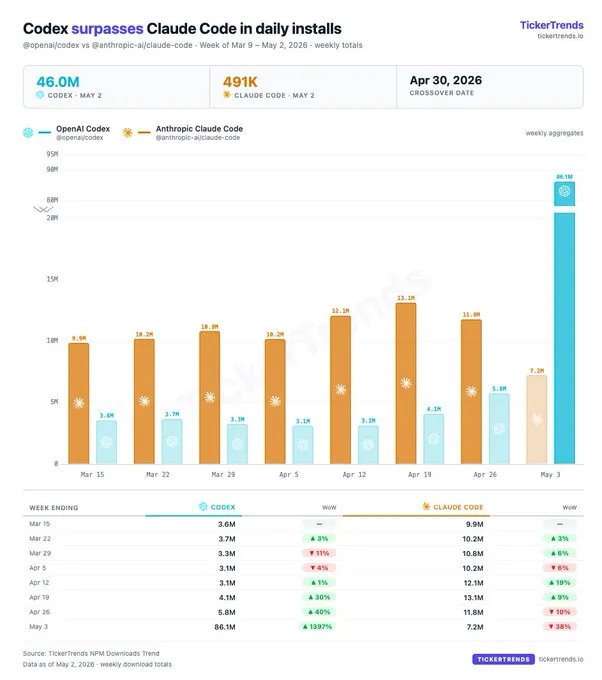Click the WoW header next to Codex column
The image size is (602, 680).
pos(329,507)
